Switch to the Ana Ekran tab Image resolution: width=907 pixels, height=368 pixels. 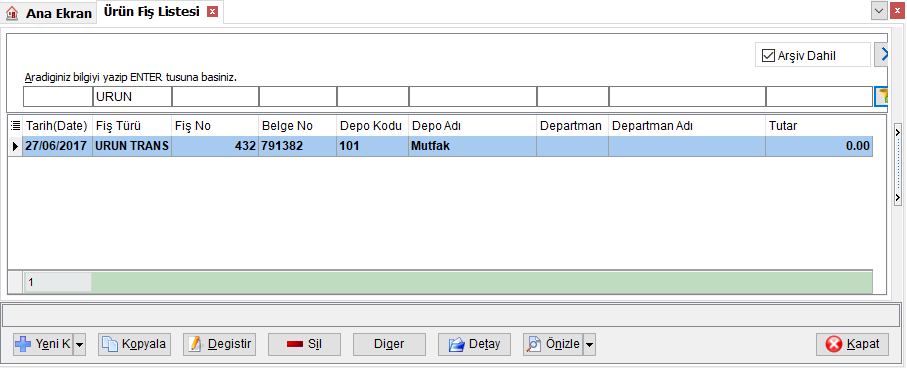pos(49,13)
